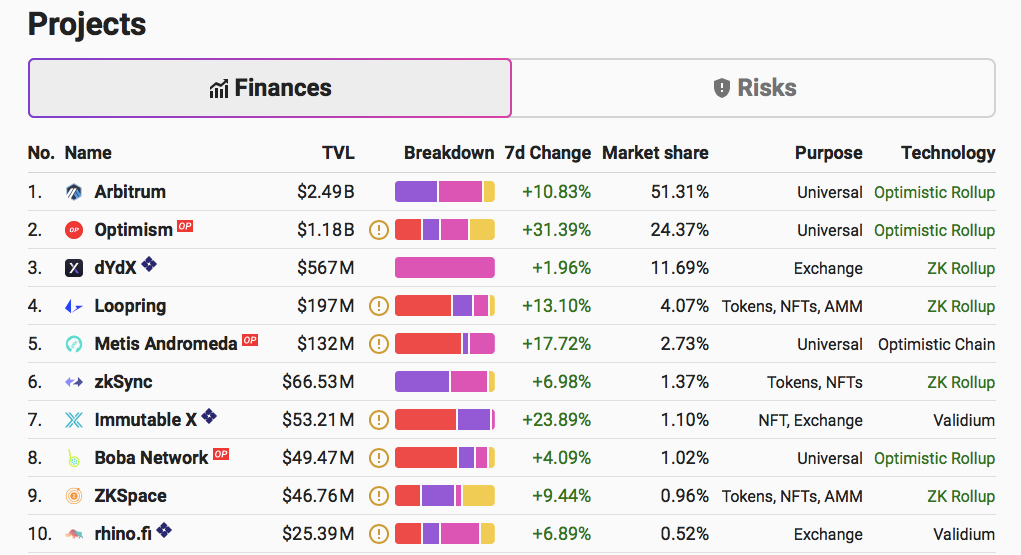Click the OP badge next to Optimism
The image size is (1021, 555).
coord(185,226)
